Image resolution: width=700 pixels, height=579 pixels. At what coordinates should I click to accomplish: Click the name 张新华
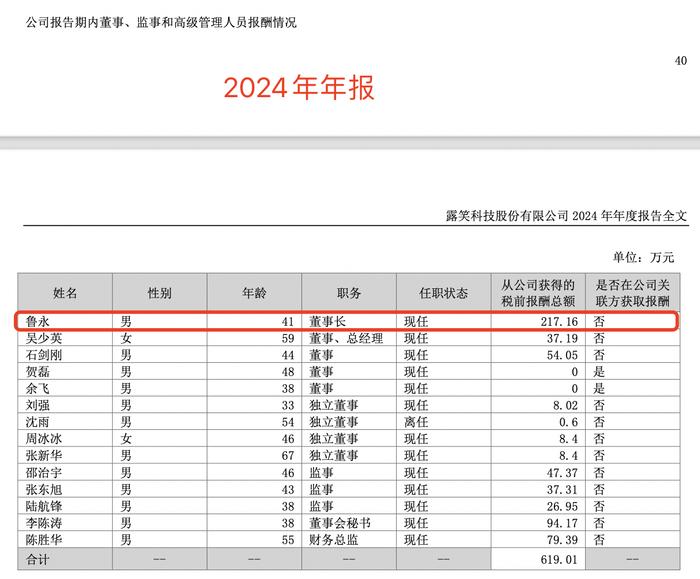(x=44, y=456)
